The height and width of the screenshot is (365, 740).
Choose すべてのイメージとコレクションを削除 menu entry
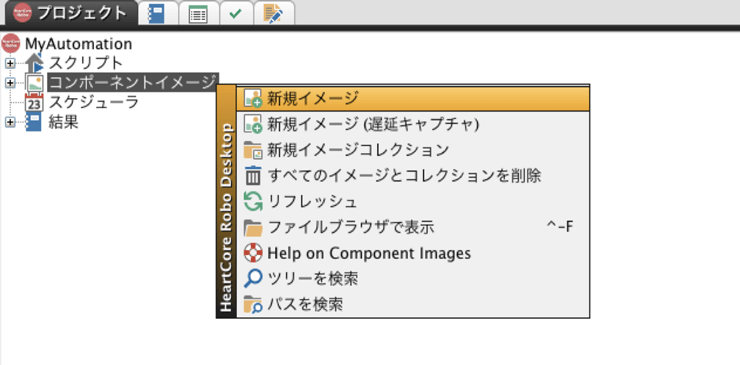413,176
